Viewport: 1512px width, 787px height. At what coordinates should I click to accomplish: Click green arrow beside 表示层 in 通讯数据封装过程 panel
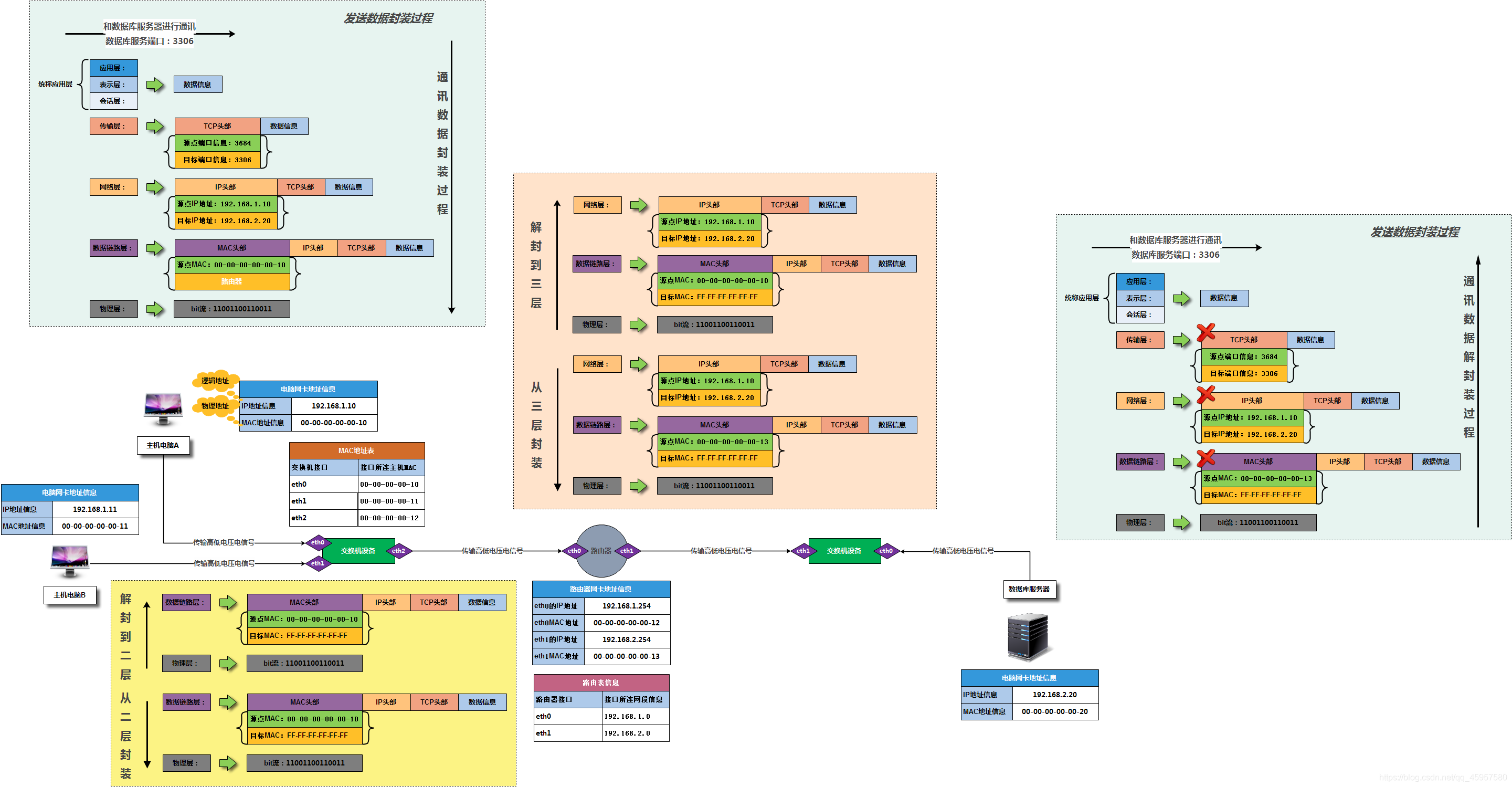(x=155, y=85)
